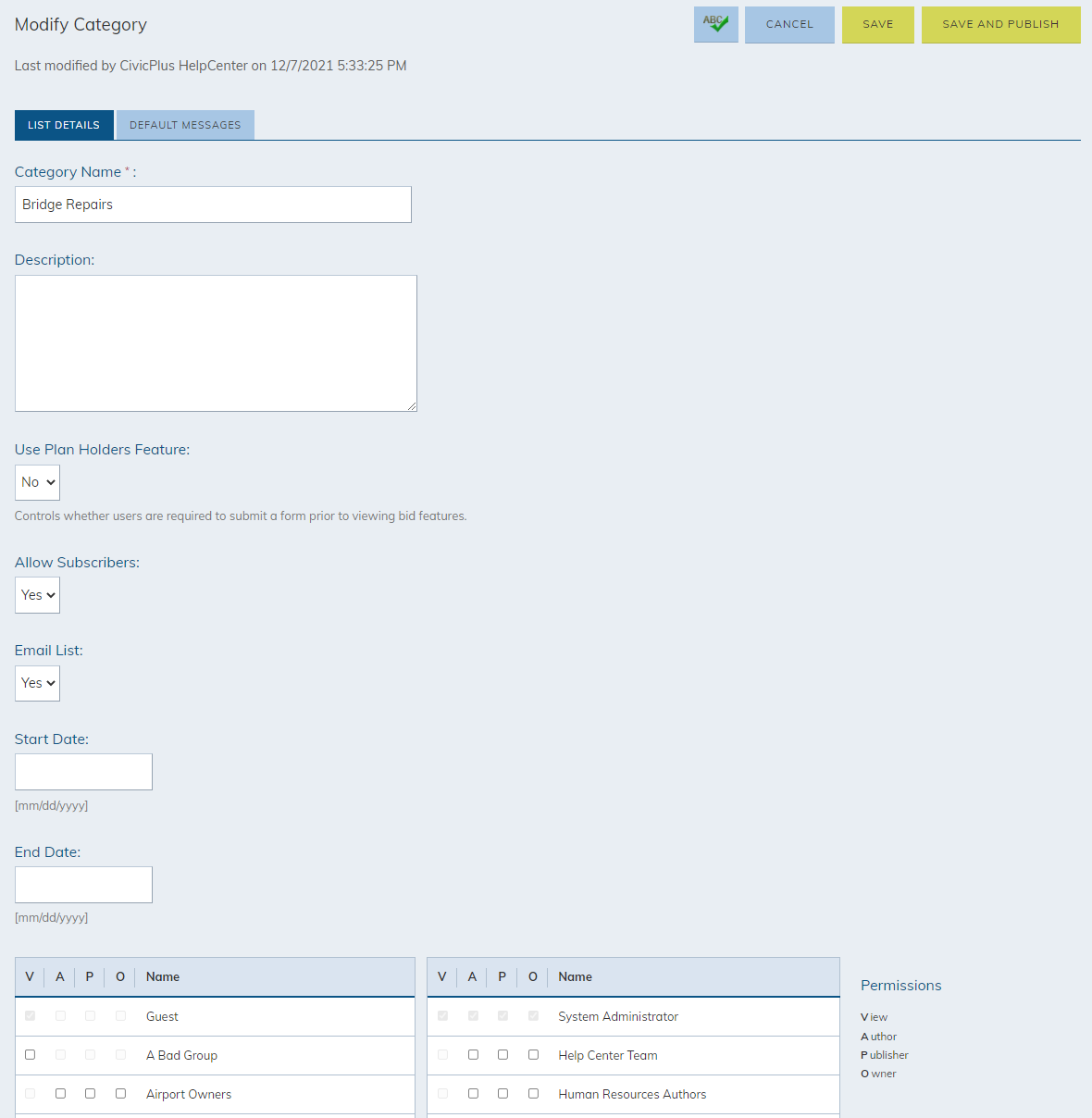Toggle Publisher checkbox for Human Resources Authors

503,1094
